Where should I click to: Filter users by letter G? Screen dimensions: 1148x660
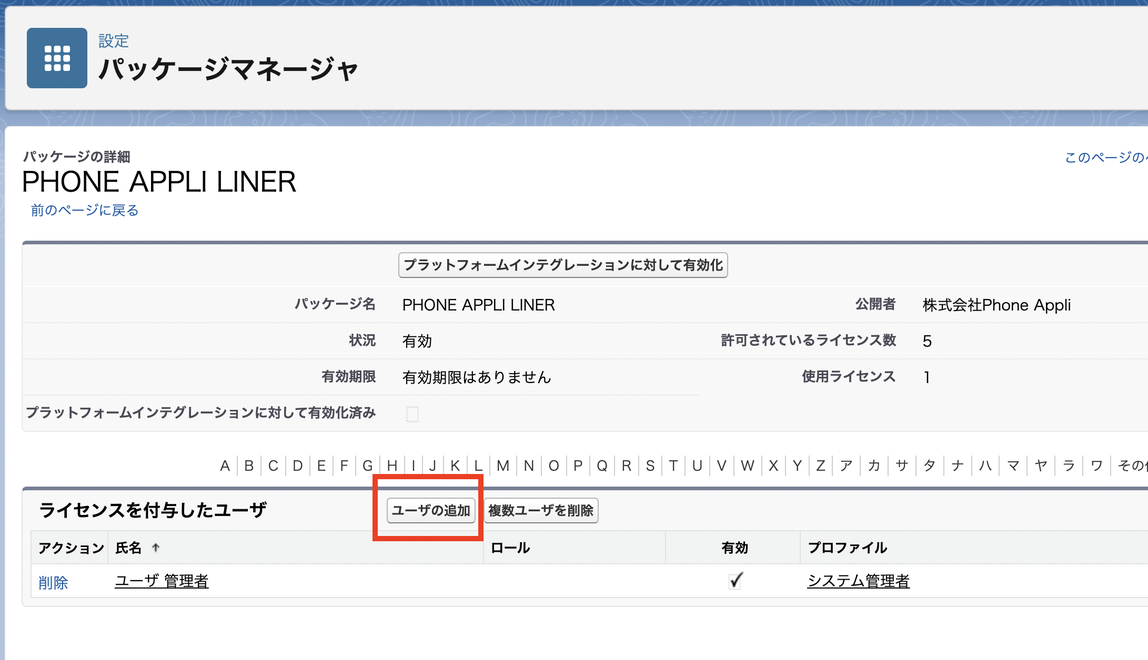368,466
